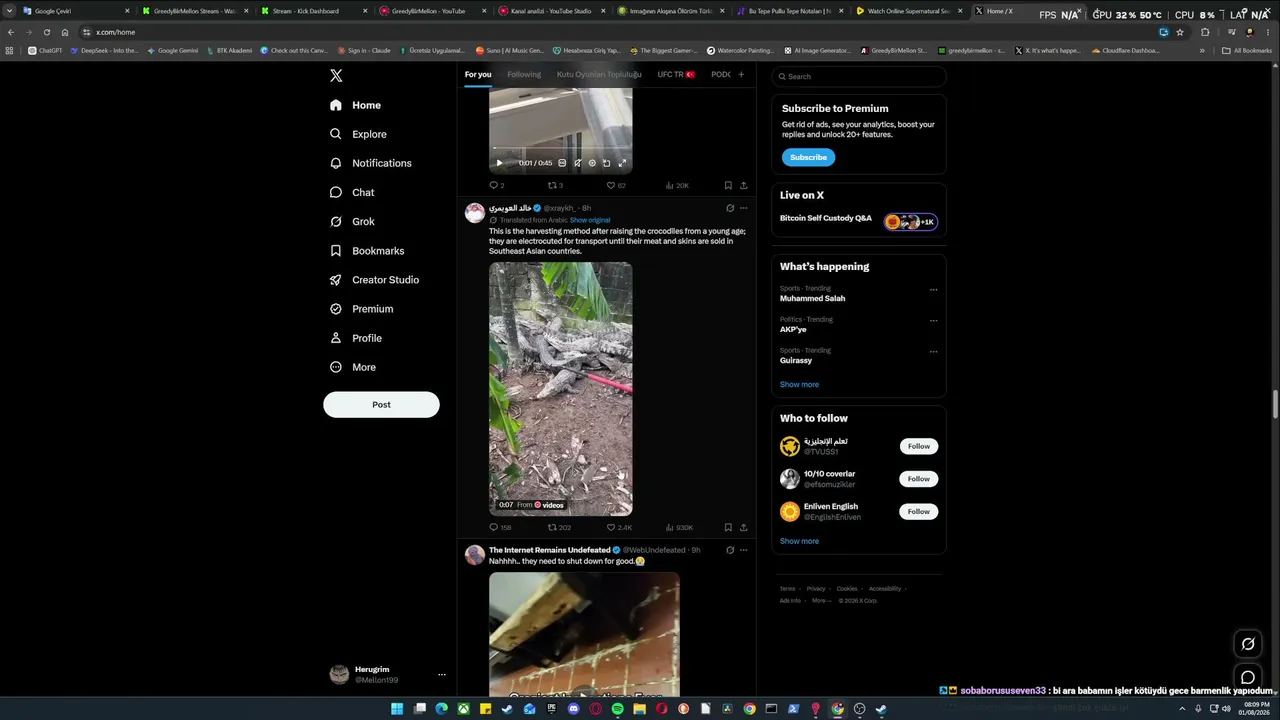Image resolution: width=1280 pixels, height=720 pixels.
Task: Open Chat from the left sidebar
Action: click(351, 192)
